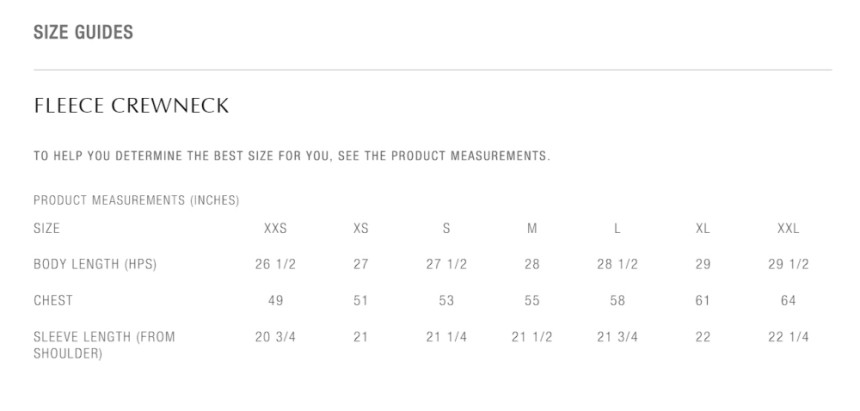
Task: Click the SLEEVE LENGTH (FROM SHOULDER) row label
Action: tap(104, 344)
